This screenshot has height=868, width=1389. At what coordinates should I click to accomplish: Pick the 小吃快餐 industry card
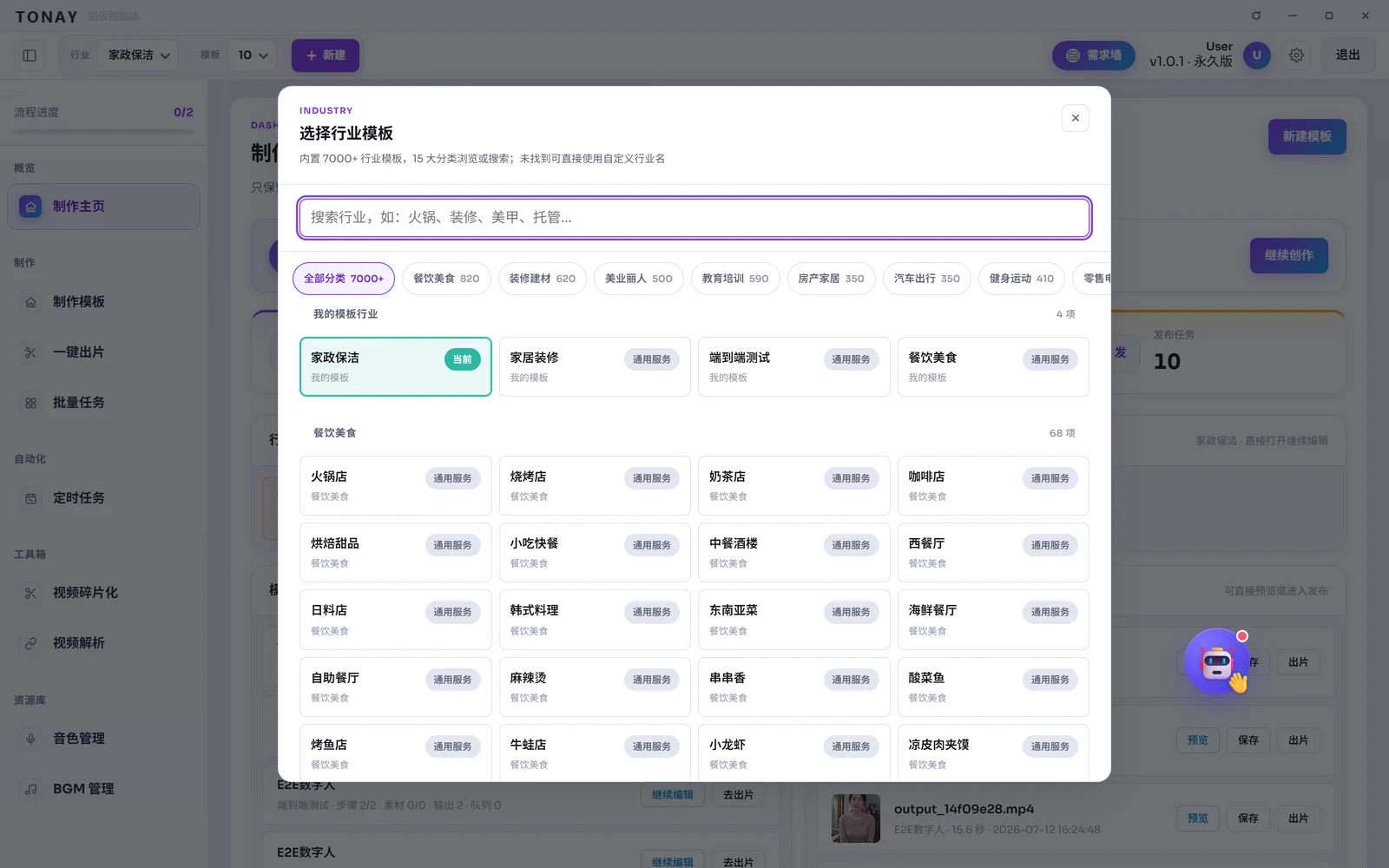tap(595, 552)
